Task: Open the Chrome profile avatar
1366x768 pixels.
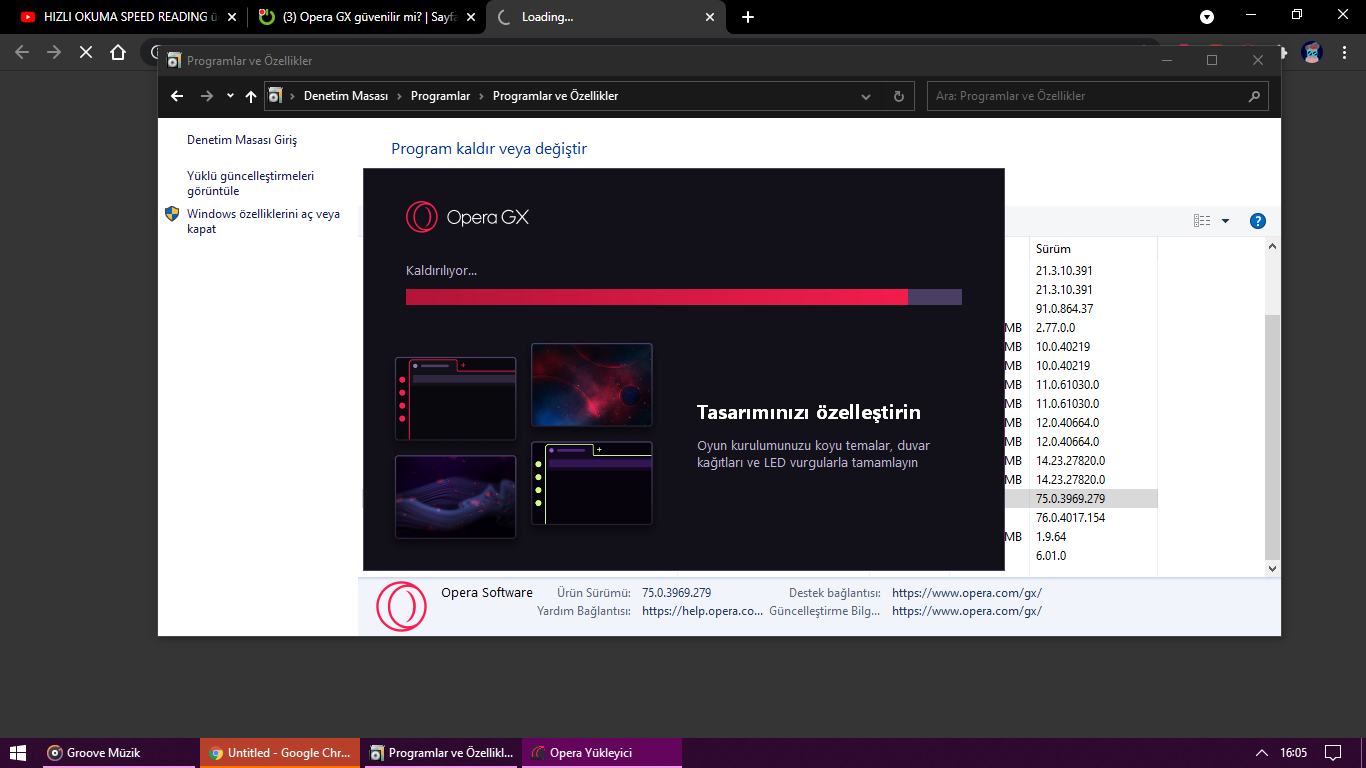Action: point(1312,52)
